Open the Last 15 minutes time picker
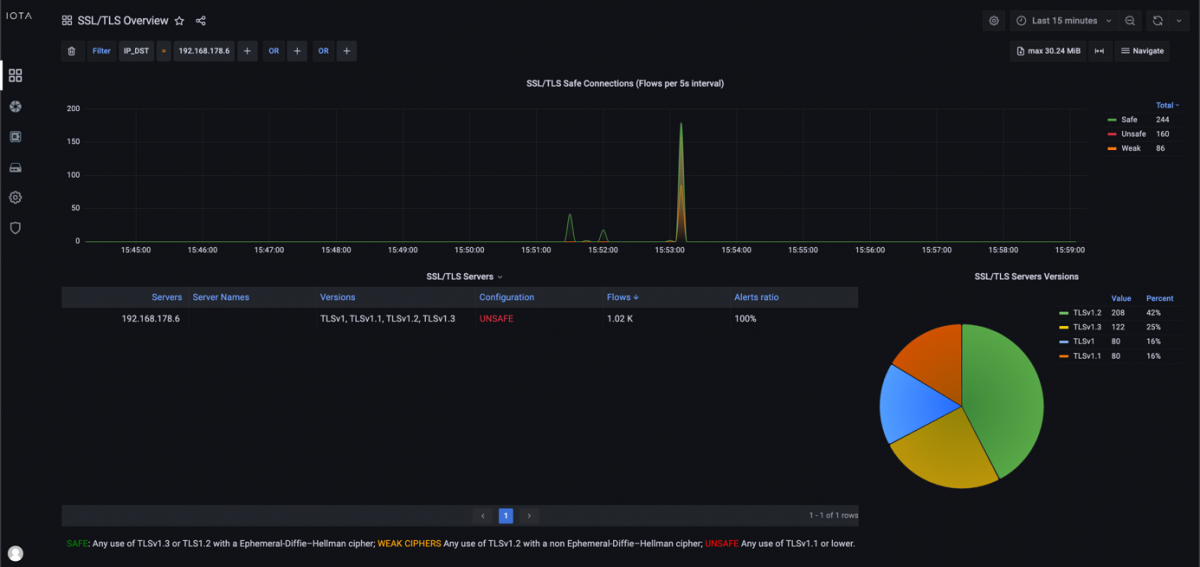1200x567 pixels. coord(1064,21)
